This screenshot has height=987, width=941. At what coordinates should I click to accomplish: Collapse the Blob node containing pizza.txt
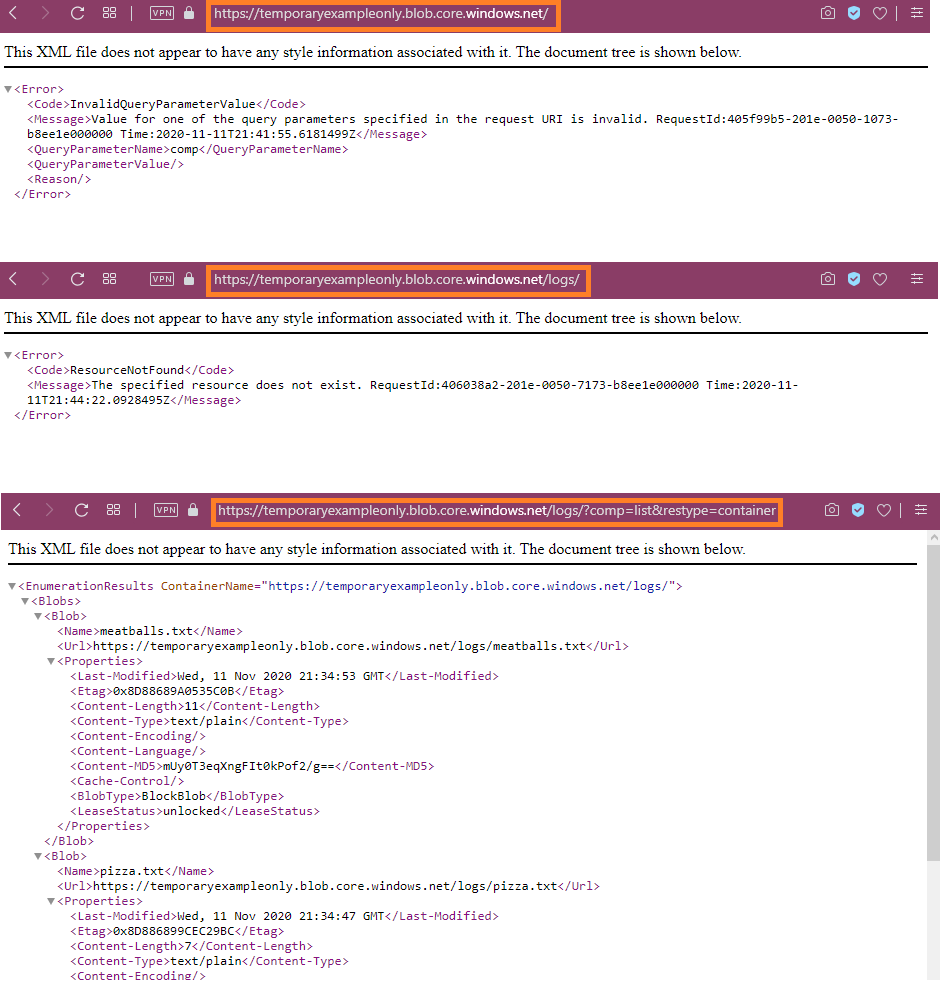point(38,856)
